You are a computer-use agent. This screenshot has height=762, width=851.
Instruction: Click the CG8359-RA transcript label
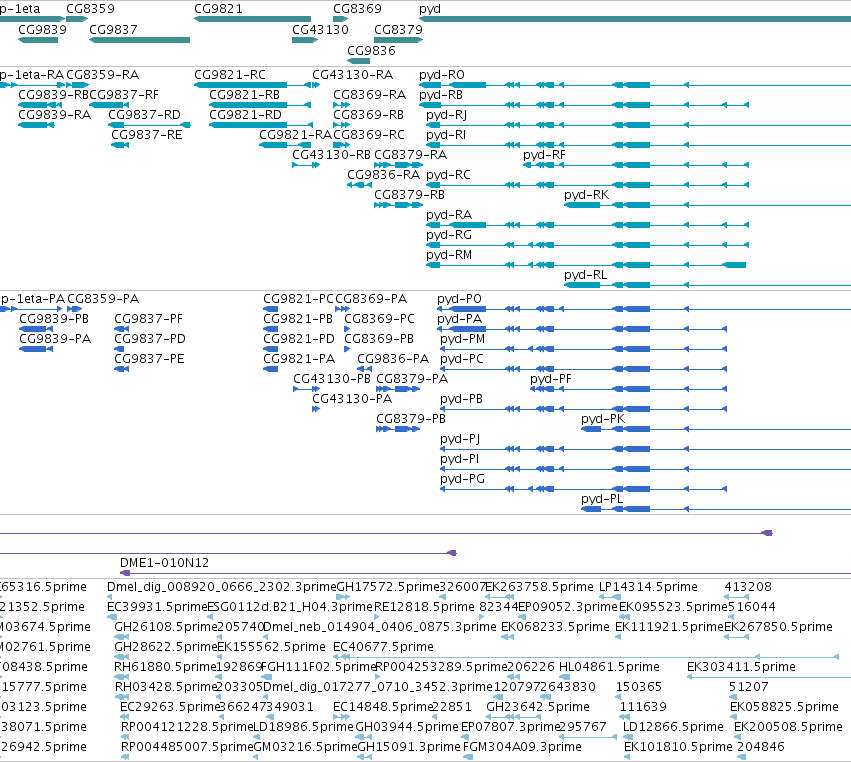[103, 74]
